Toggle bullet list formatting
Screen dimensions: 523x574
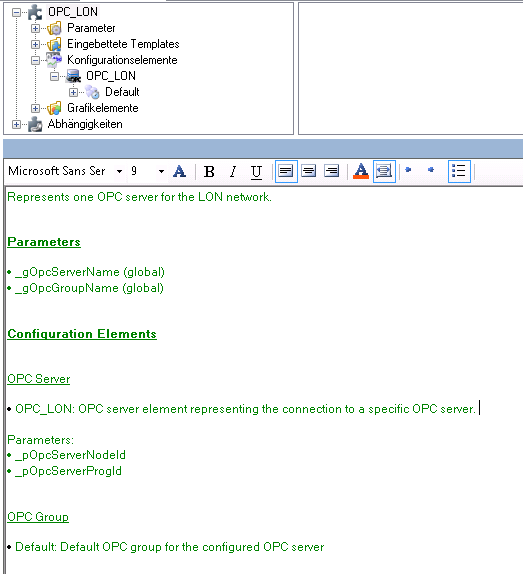pos(459,171)
